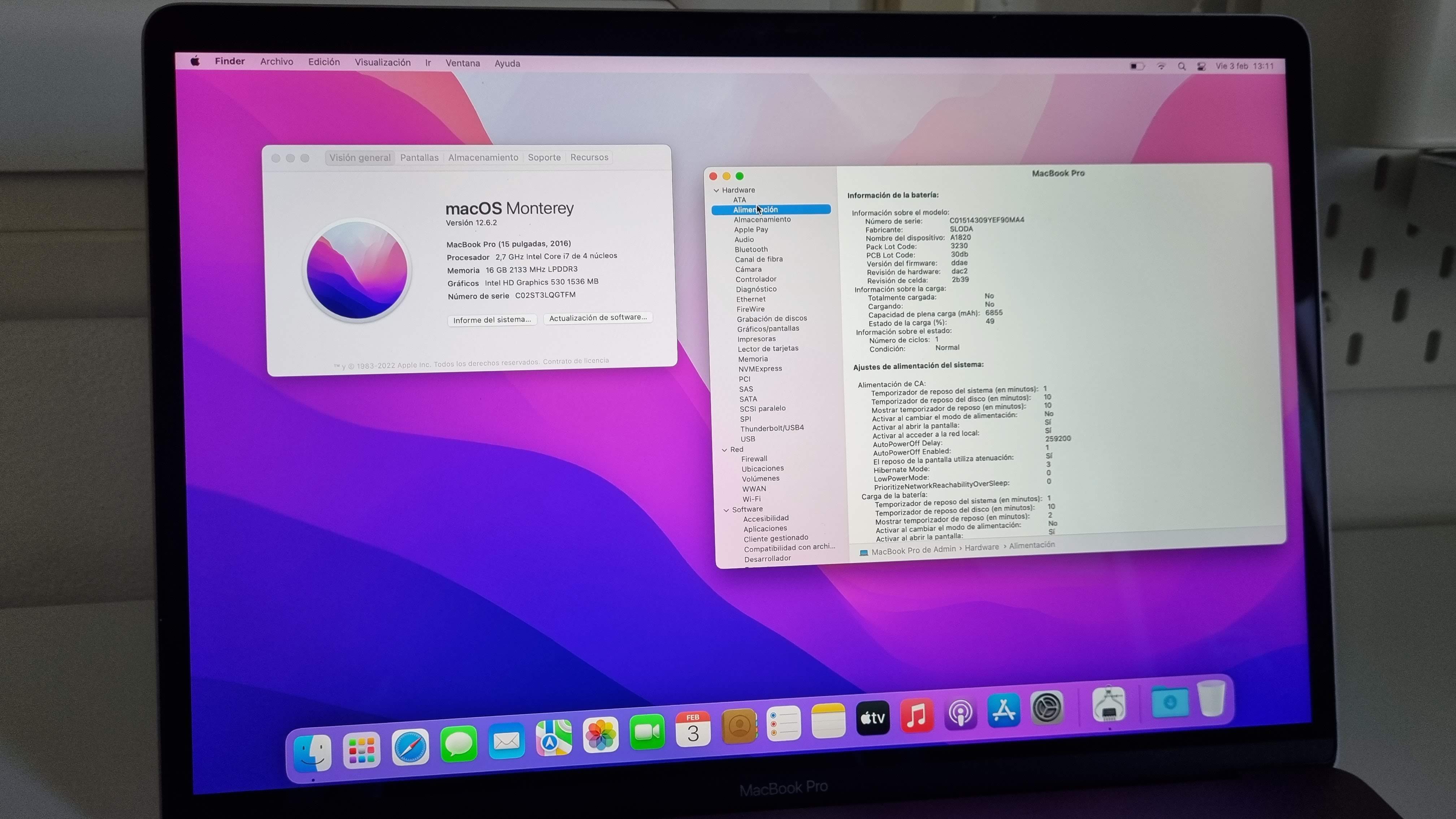Screen dimensions: 1456x819
Task: Select NVMExpress in the sidebar
Action: [760, 369]
